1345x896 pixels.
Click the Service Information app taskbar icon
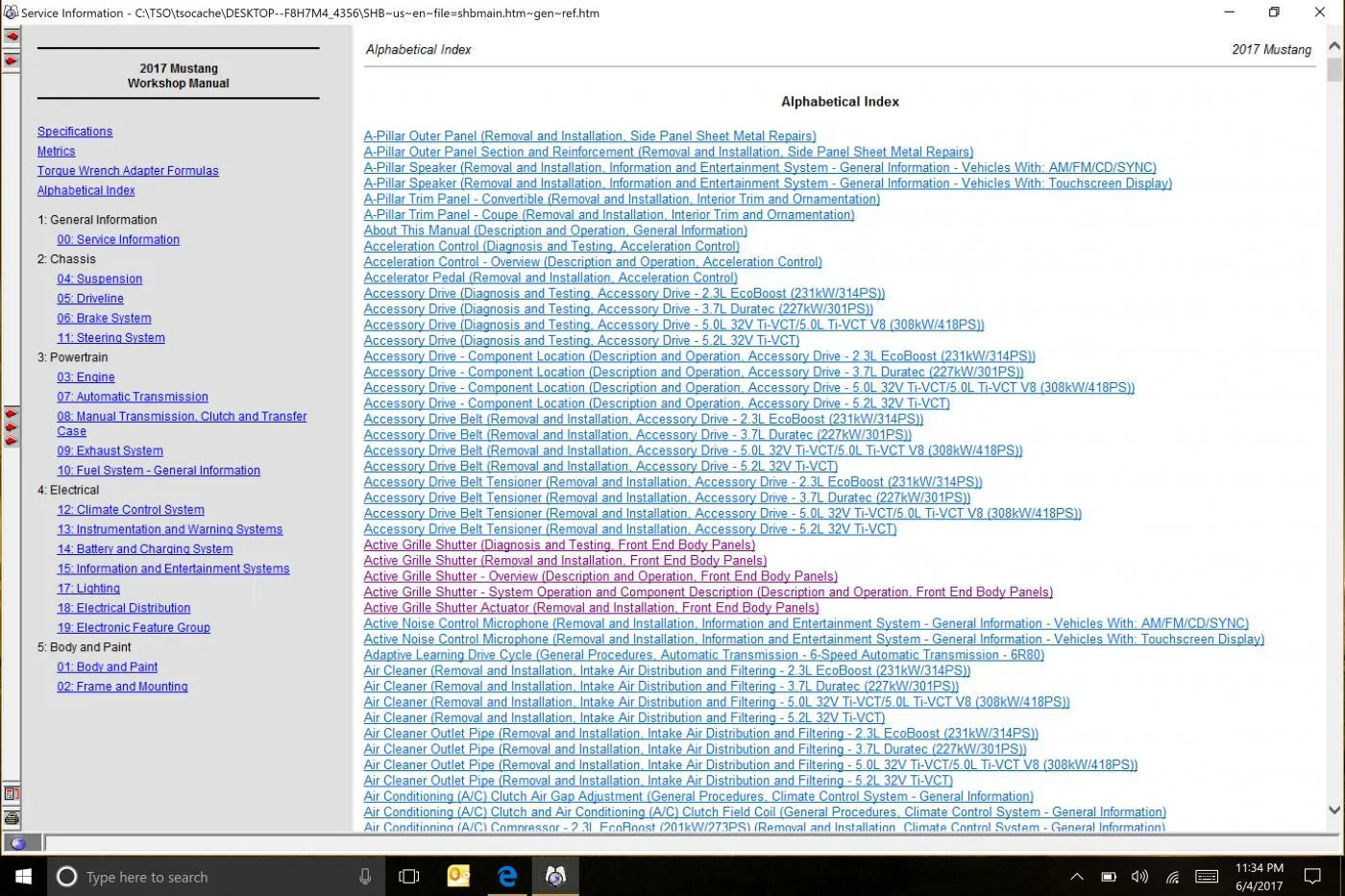[x=555, y=876]
